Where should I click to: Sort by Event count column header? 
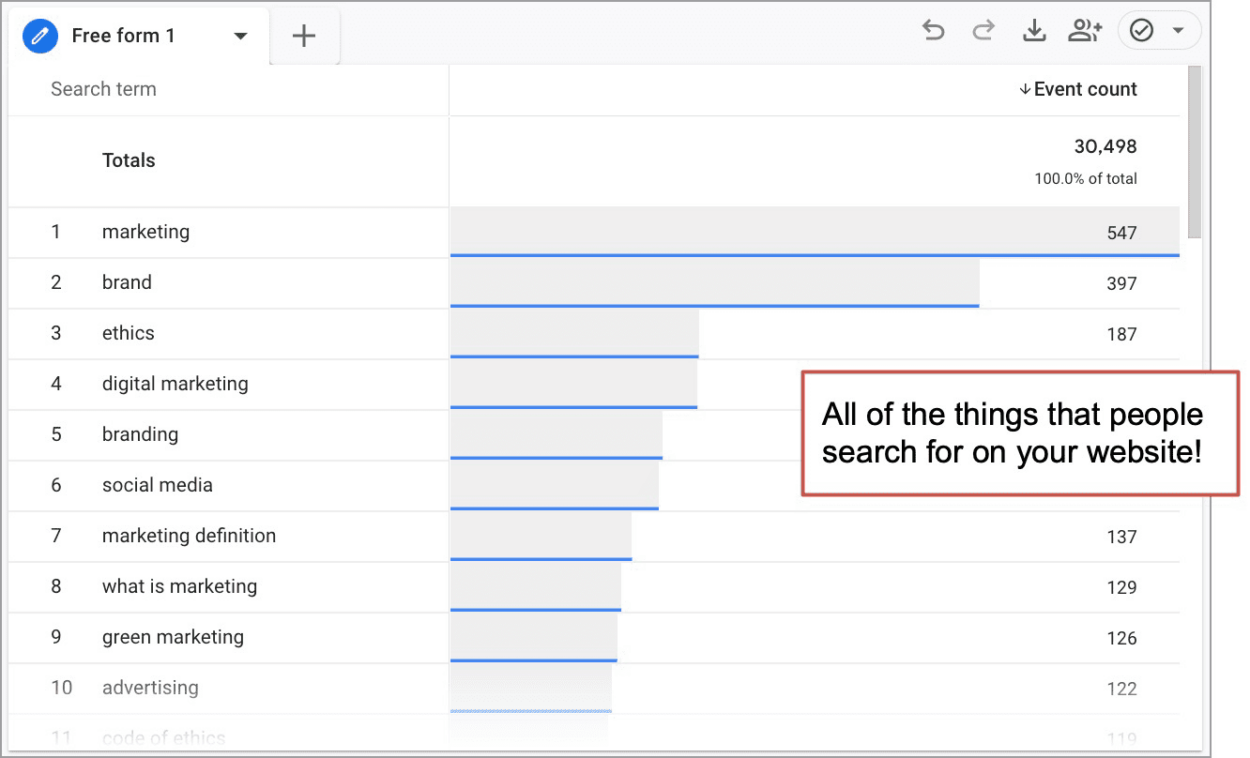pos(1085,89)
